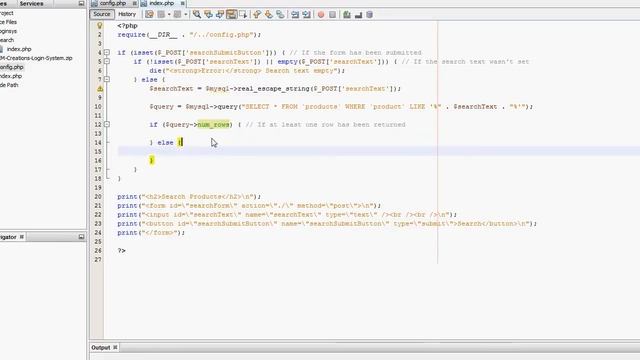Click the Back navigation toolbar button
The image size is (640, 360).
(161, 14)
